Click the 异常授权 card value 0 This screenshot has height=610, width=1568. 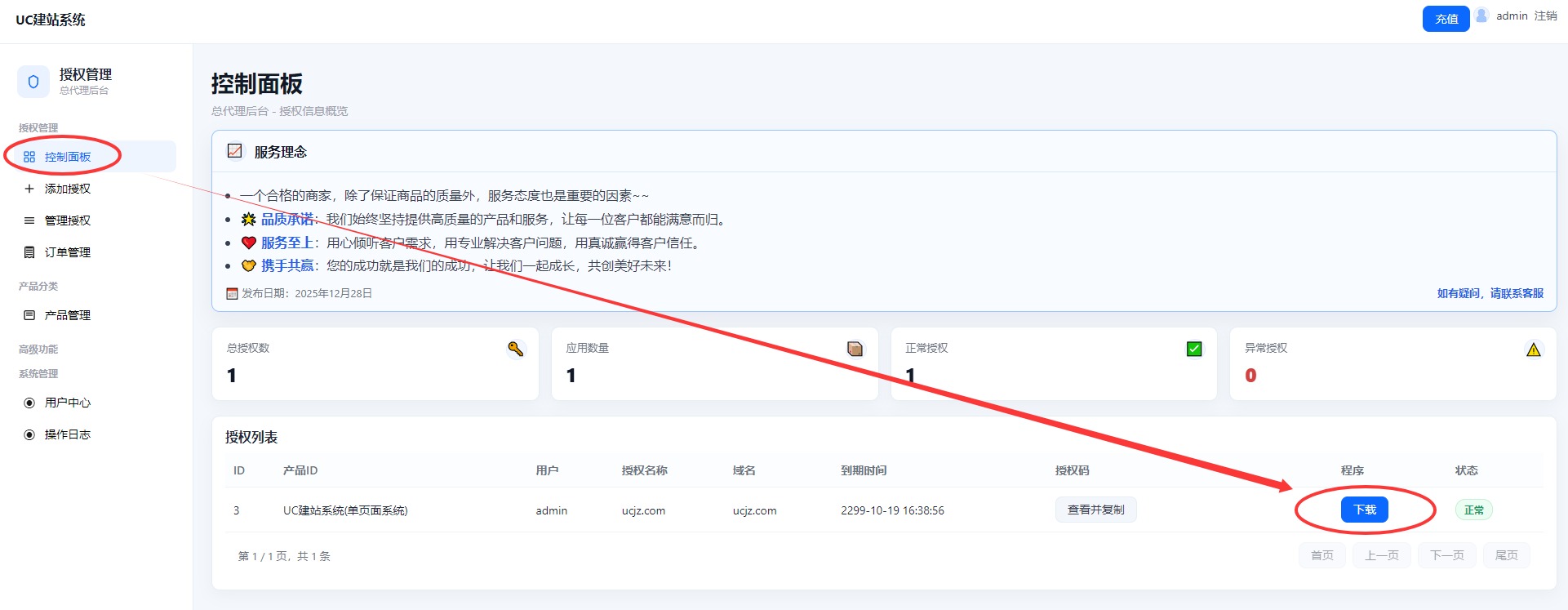pos(1250,376)
